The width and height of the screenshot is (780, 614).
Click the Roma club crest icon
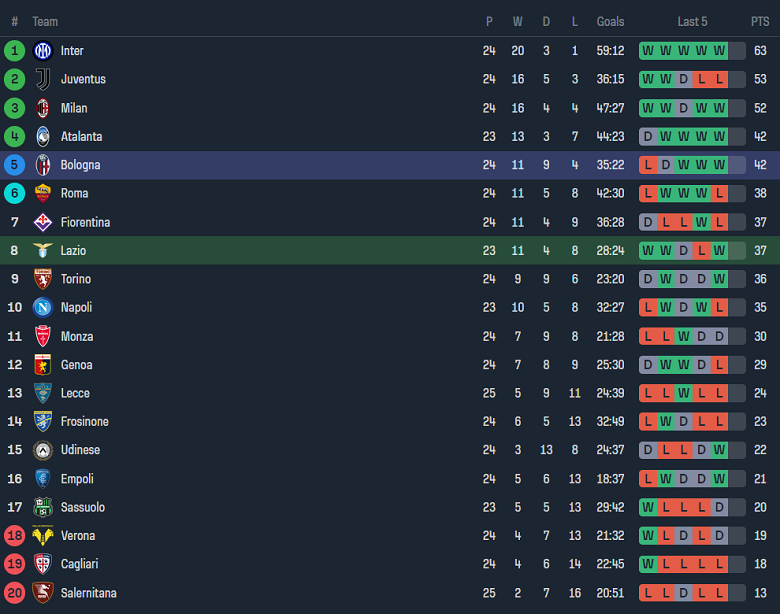[x=43, y=193]
